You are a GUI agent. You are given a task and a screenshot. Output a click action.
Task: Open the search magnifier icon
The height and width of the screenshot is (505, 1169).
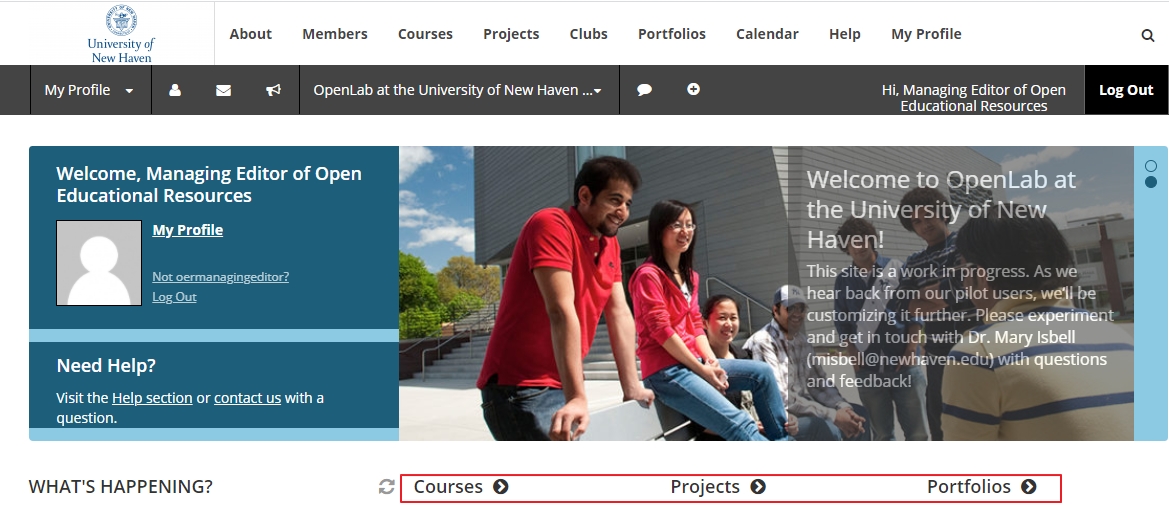point(1147,35)
